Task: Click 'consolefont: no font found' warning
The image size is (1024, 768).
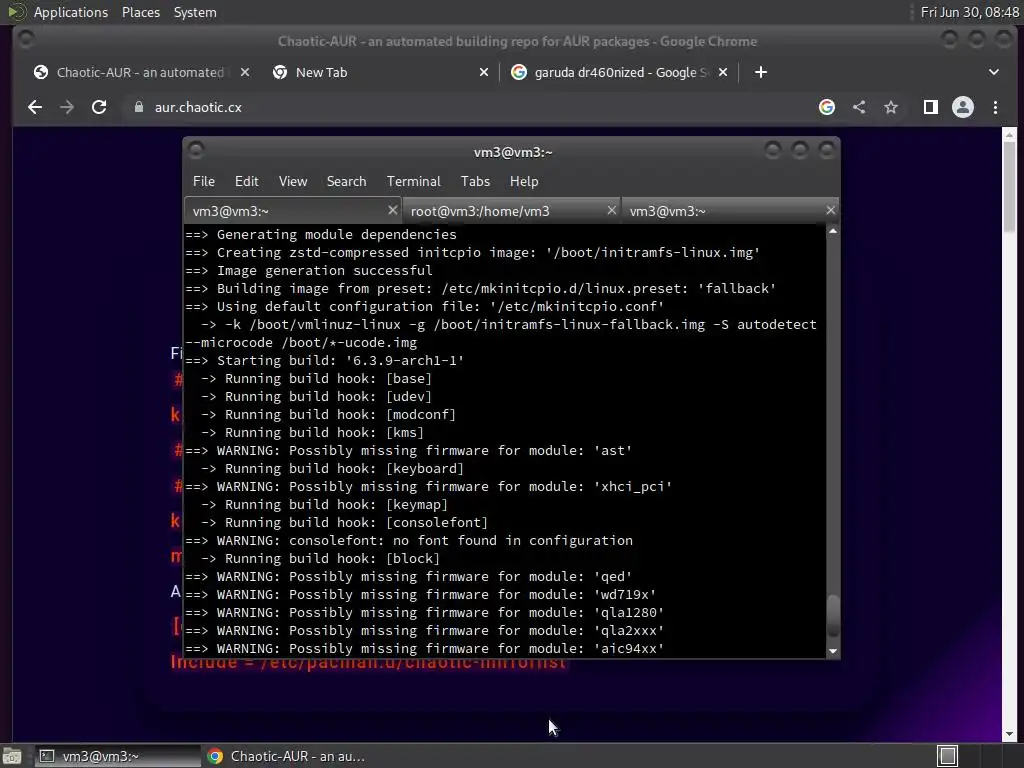Action: pos(409,540)
